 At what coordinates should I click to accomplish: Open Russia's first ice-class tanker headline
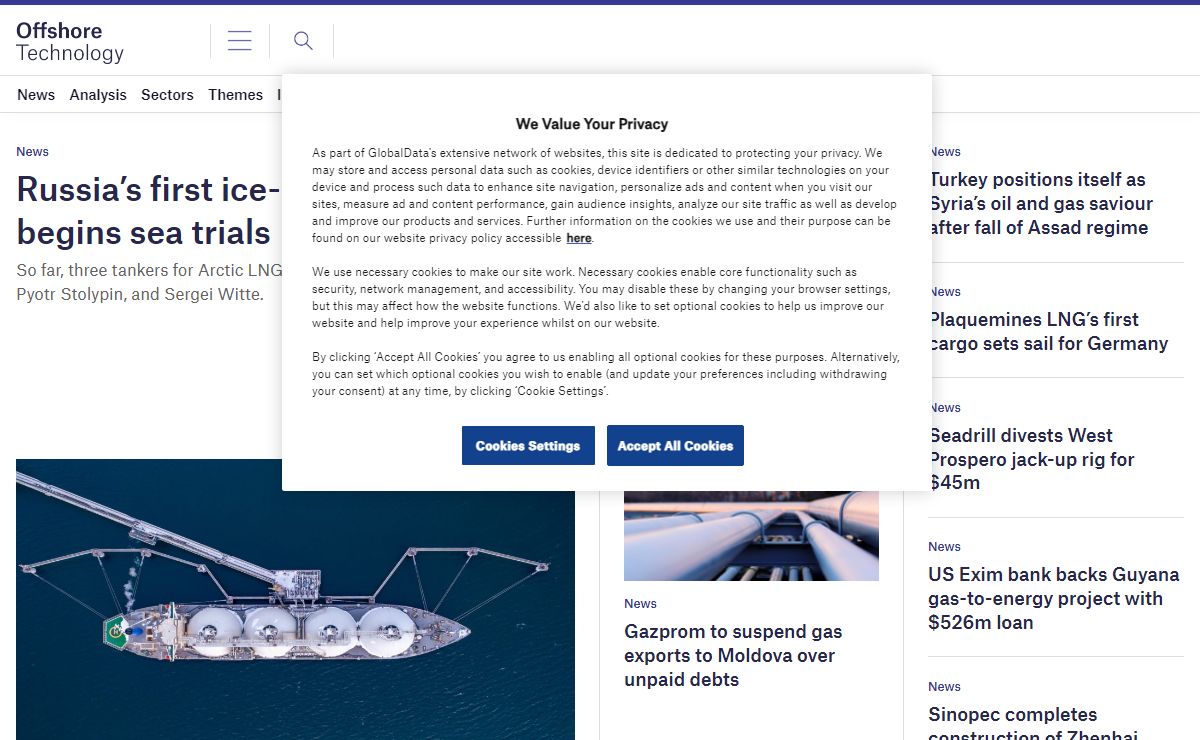[149, 211]
